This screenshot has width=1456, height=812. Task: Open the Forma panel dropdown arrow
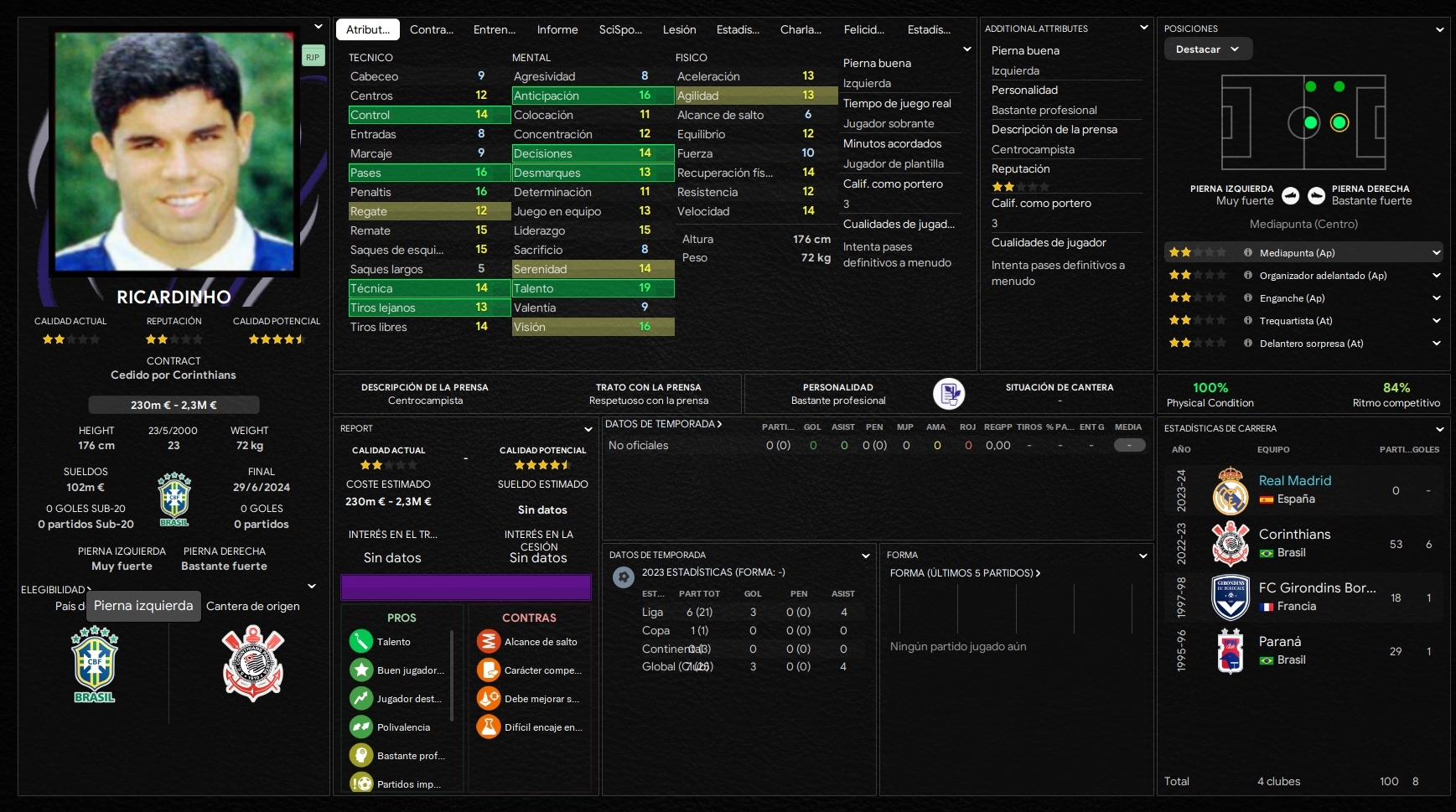click(1143, 556)
